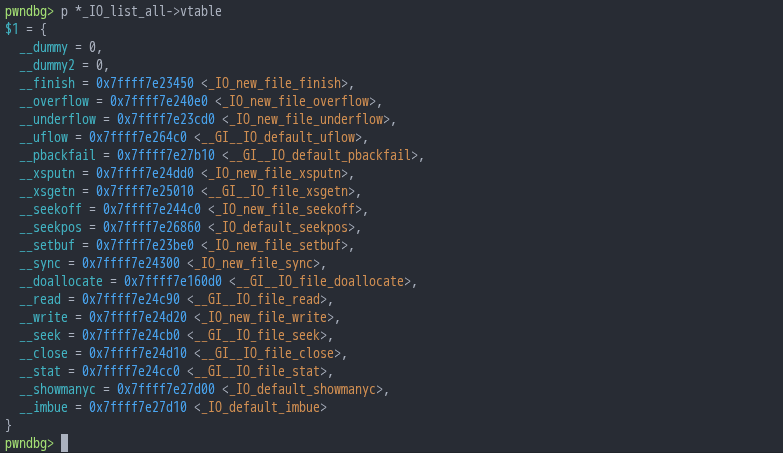The height and width of the screenshot is (453, 783).
Task: Click the _IO_default_showmanyc symbol
Action: point(303,389)
